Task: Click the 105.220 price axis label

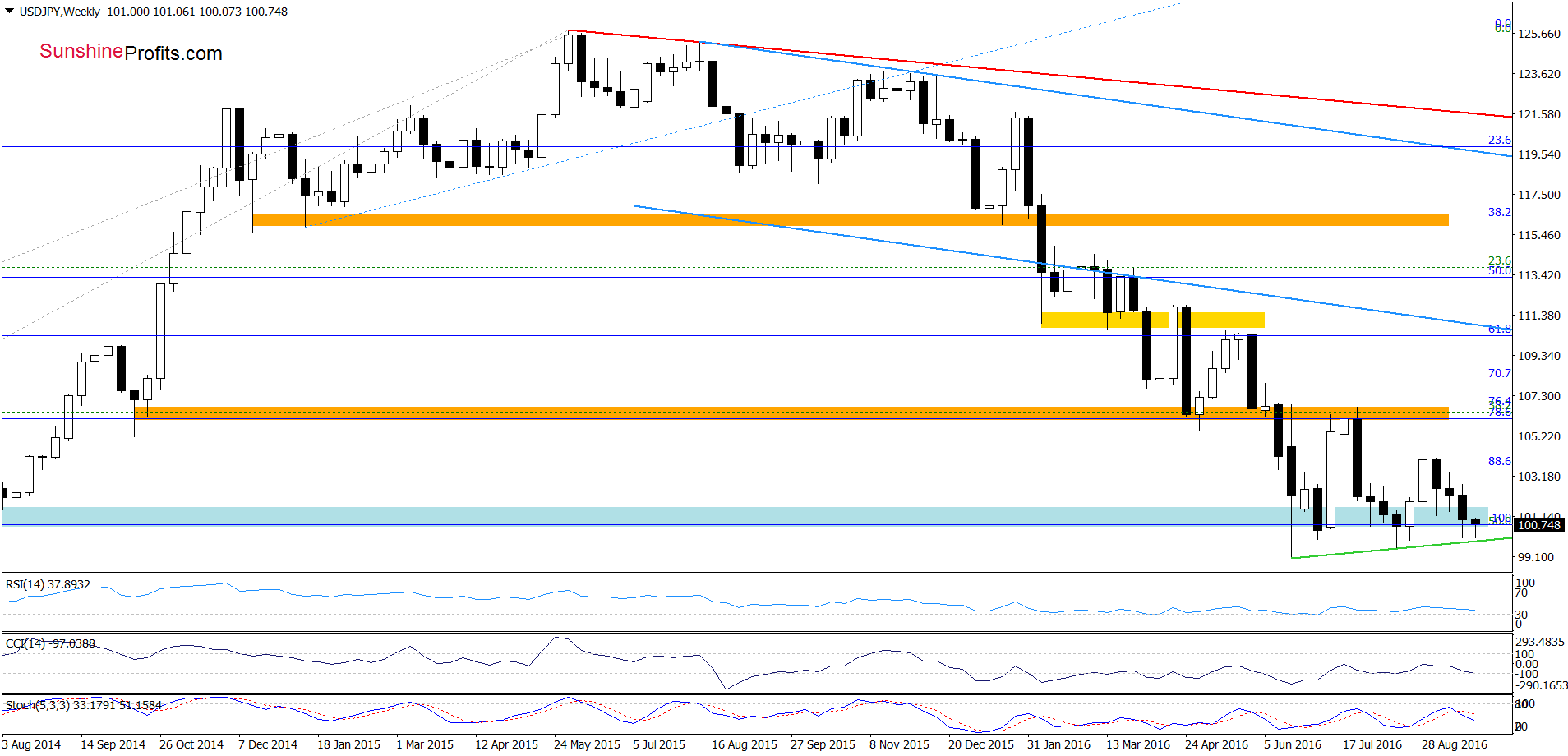Action: pyautogui.click(x=1539, y=436)
